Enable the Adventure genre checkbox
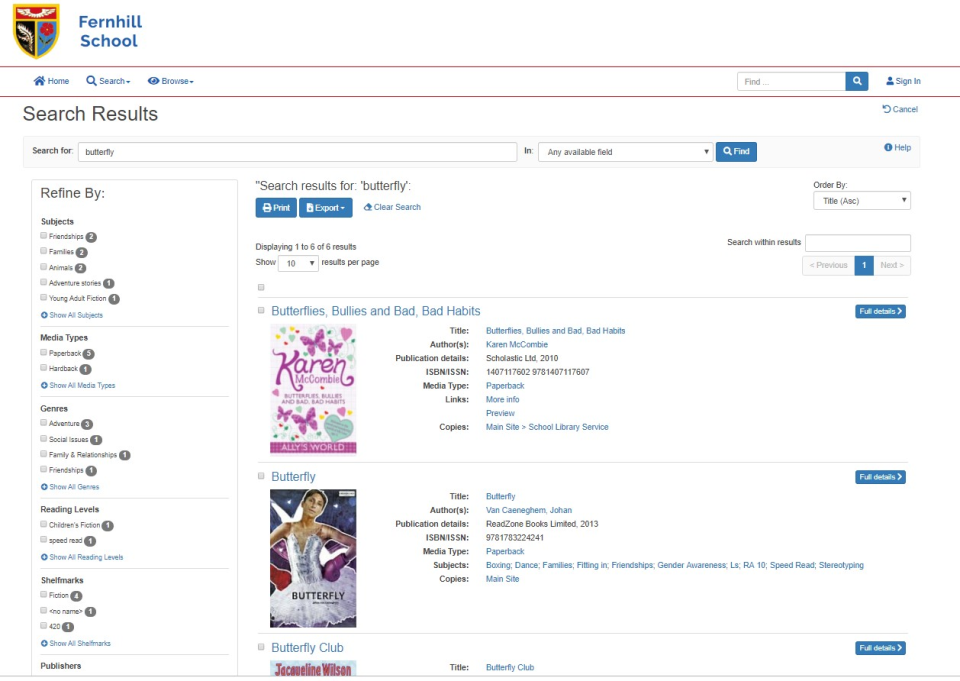Image resolution: width=960 pixels, height=681 pixels. point(42,424)
